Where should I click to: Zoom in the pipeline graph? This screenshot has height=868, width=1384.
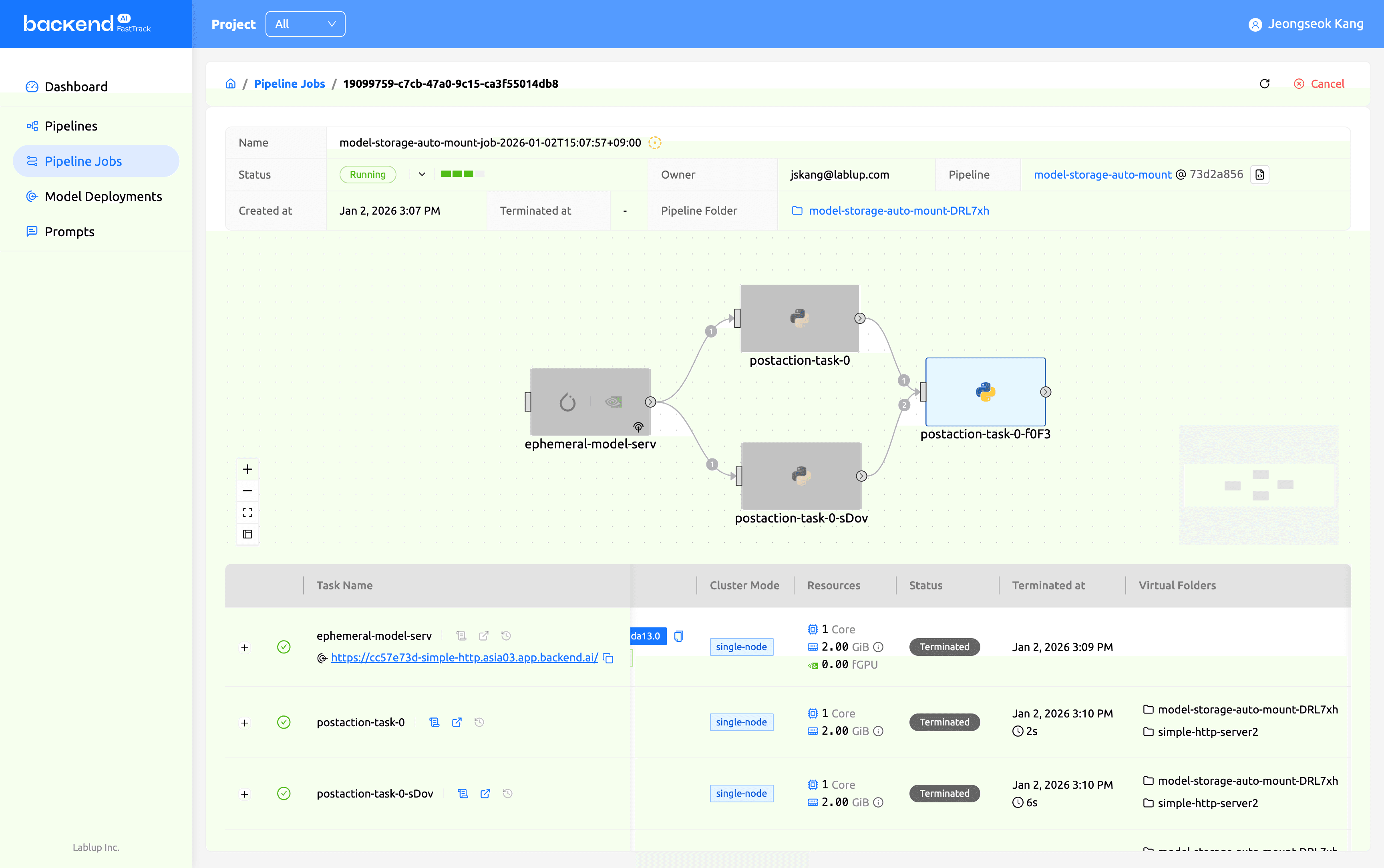(x=247, y=469)
